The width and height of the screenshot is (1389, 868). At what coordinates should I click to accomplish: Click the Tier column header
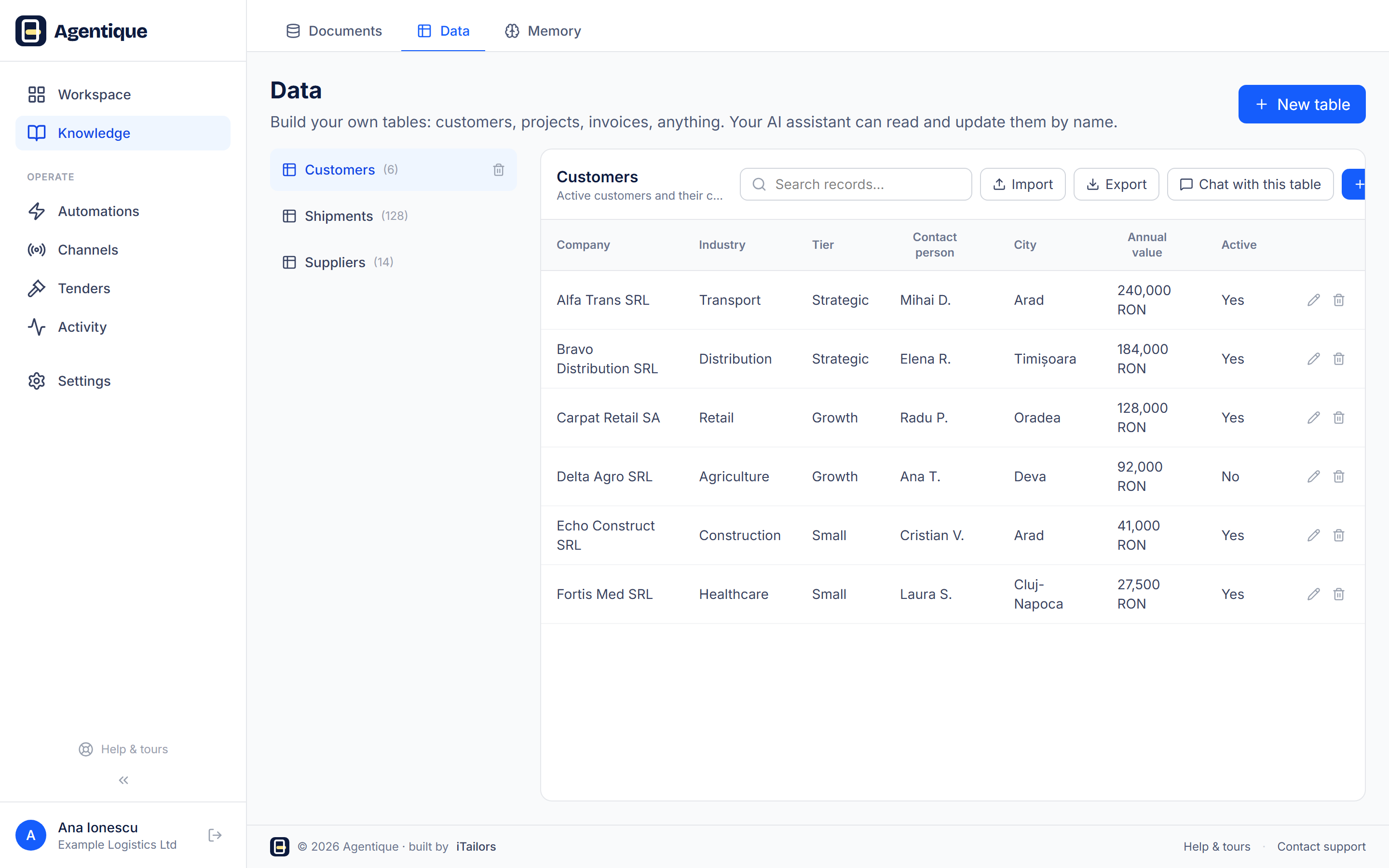pos(822,244)
